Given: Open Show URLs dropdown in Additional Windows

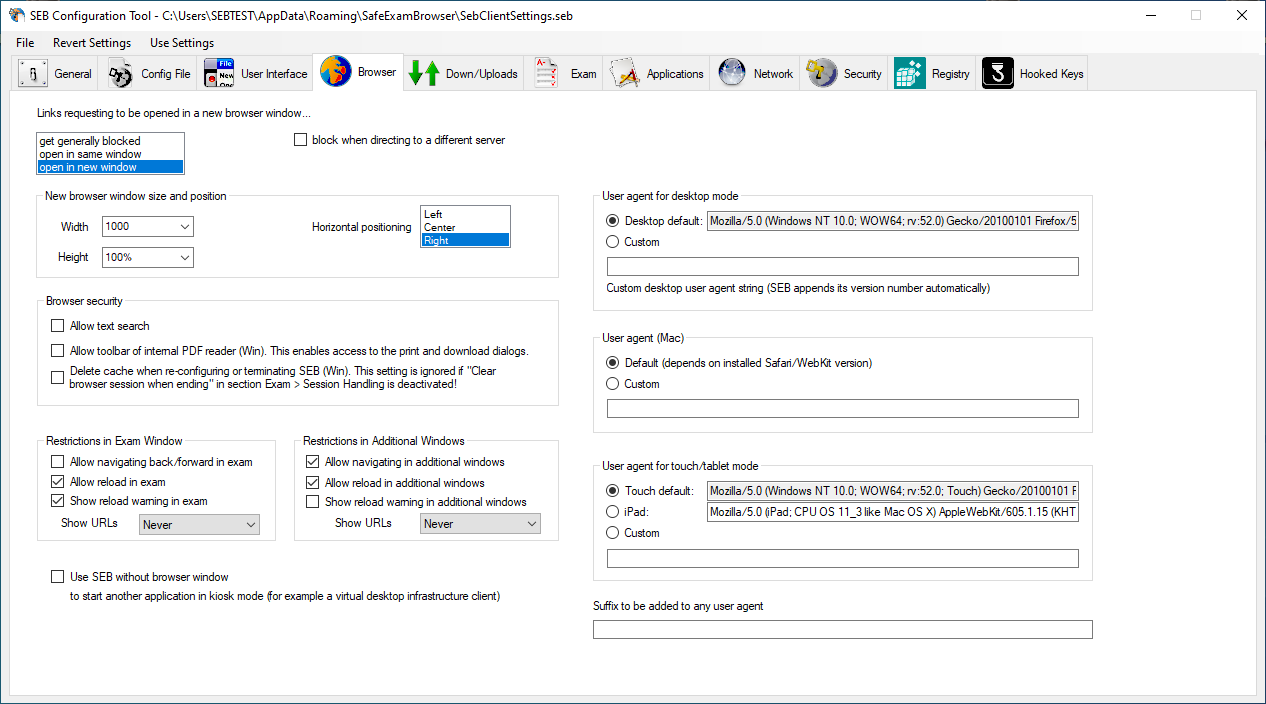Looking at the screenshot, I should point(480,524).
